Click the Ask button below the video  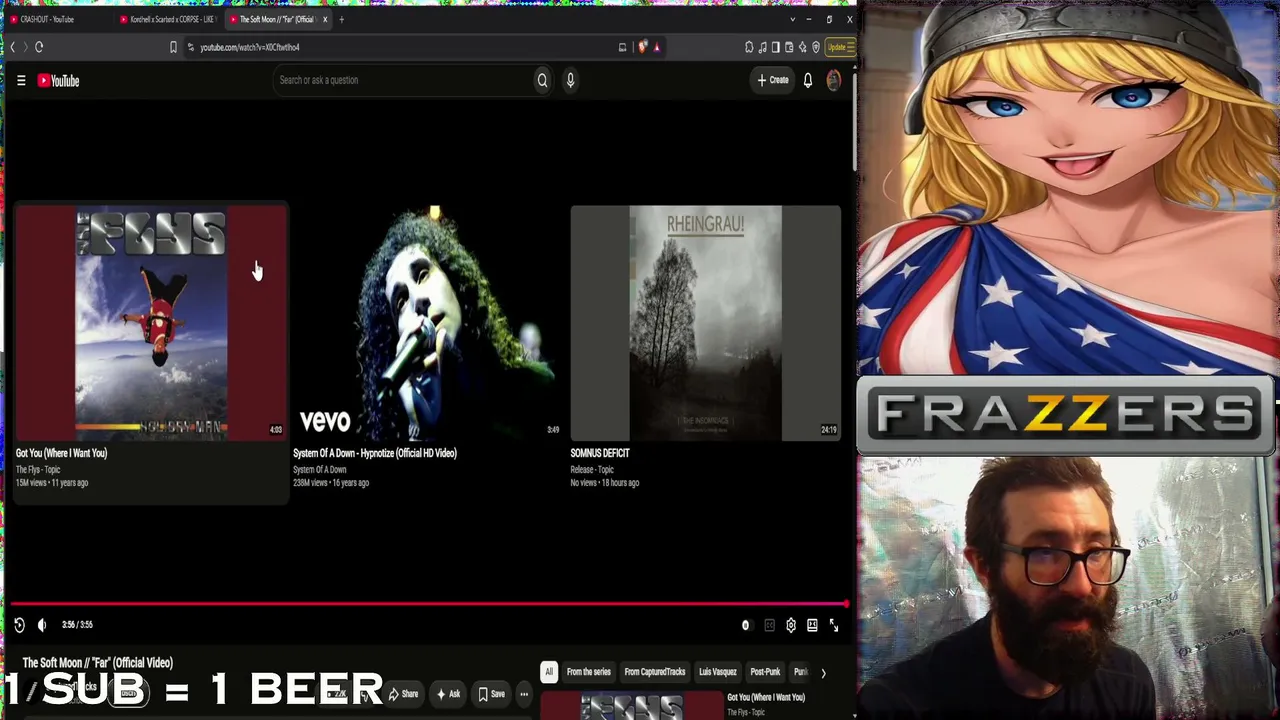[x=448, y=694]
